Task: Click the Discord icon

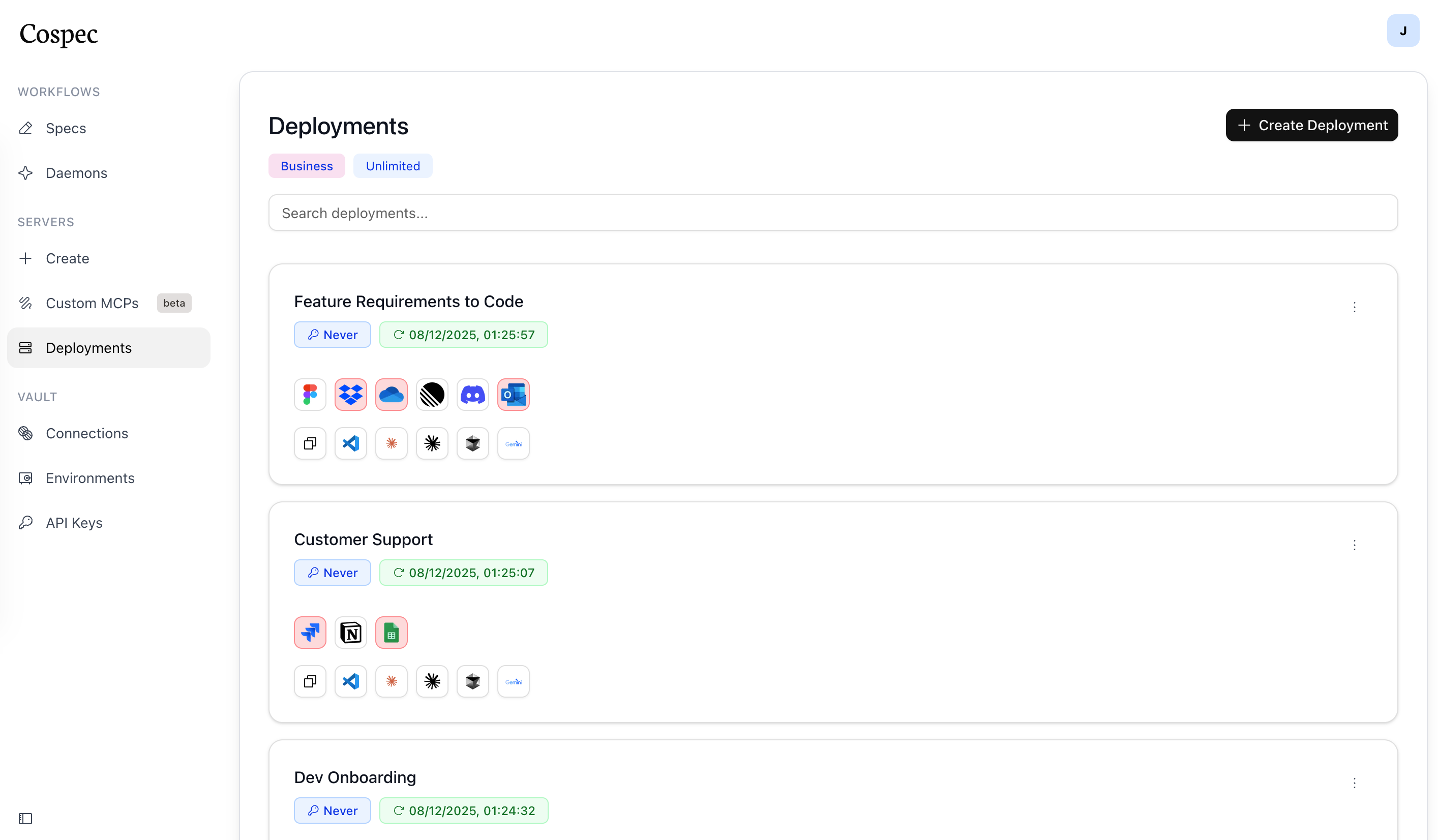Action: 472,394
